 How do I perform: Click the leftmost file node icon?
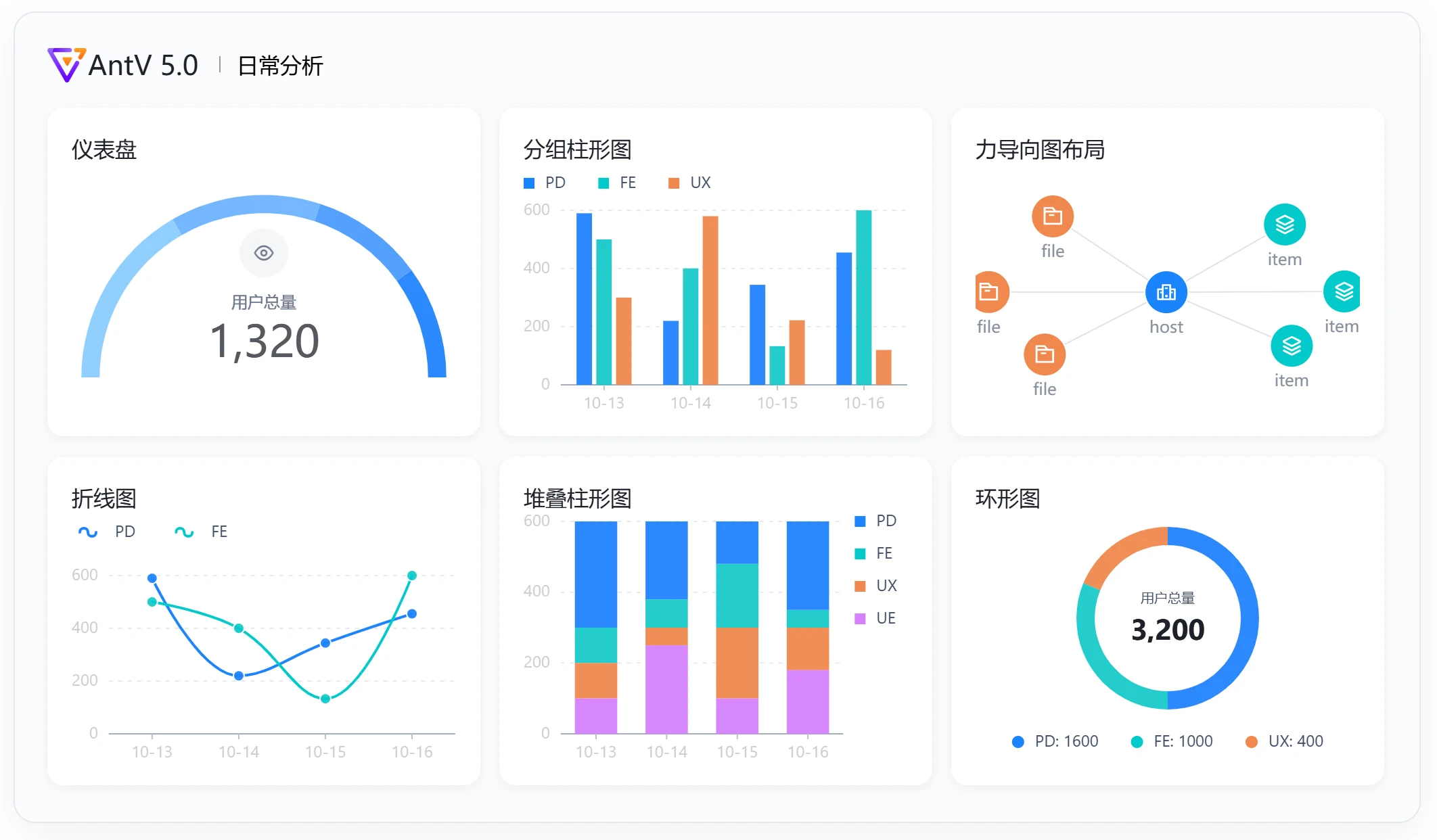coord(990,292)
